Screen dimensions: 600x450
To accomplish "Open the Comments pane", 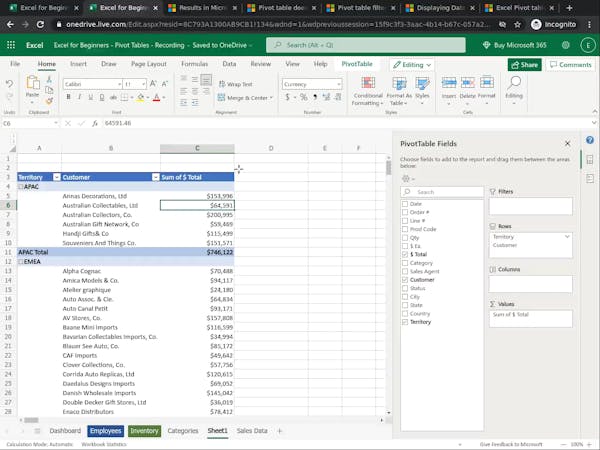I will pyautogui.click(x=571, y=65).
